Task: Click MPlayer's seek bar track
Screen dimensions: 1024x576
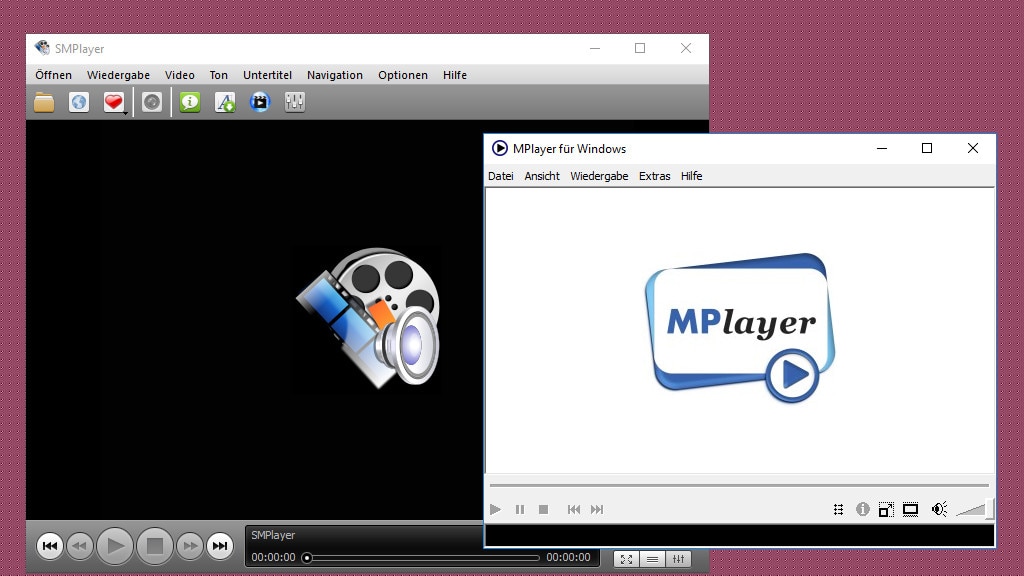Action: point(739,486)
